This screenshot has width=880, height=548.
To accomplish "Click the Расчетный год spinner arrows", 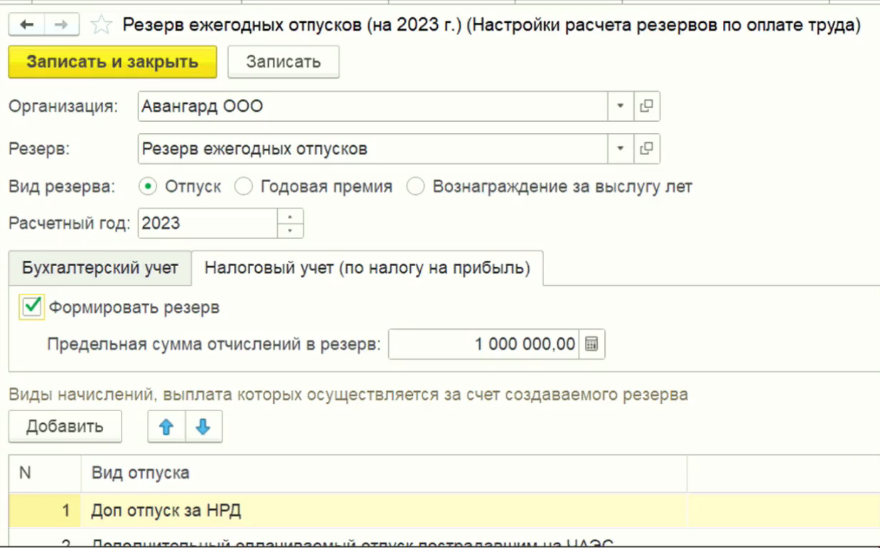I will [x=290, y=223].
